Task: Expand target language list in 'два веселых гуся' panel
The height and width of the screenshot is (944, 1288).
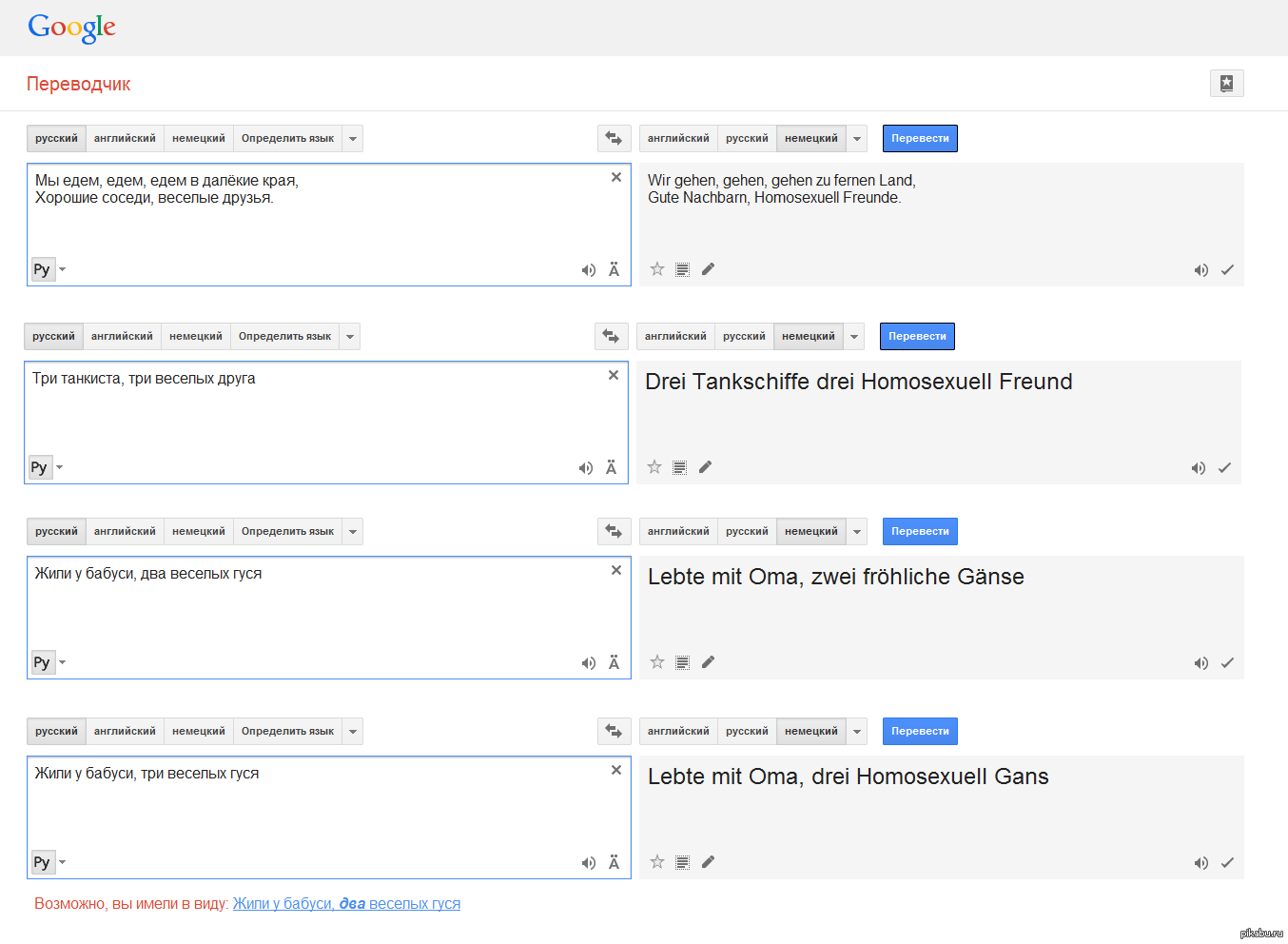Action: [857, 532]
